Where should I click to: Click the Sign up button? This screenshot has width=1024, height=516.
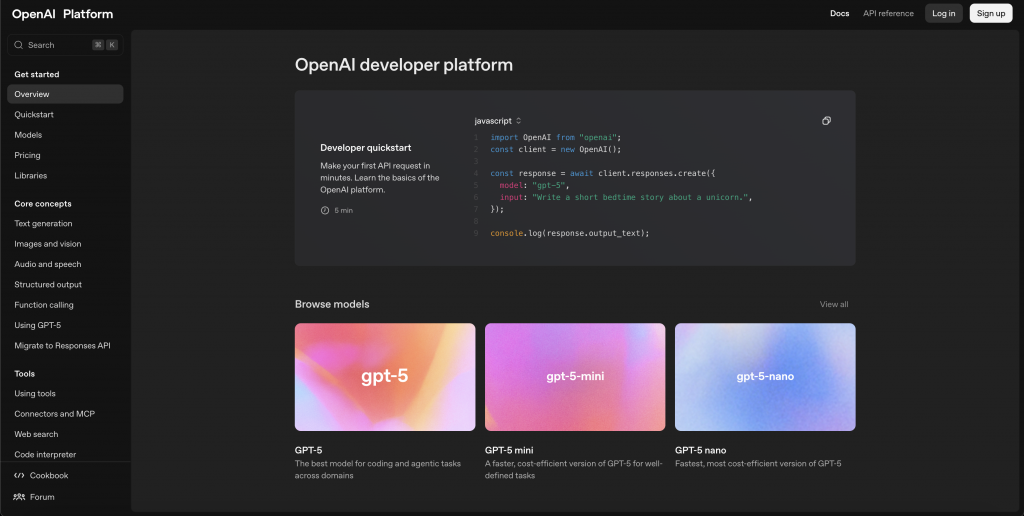pos(991,13)
